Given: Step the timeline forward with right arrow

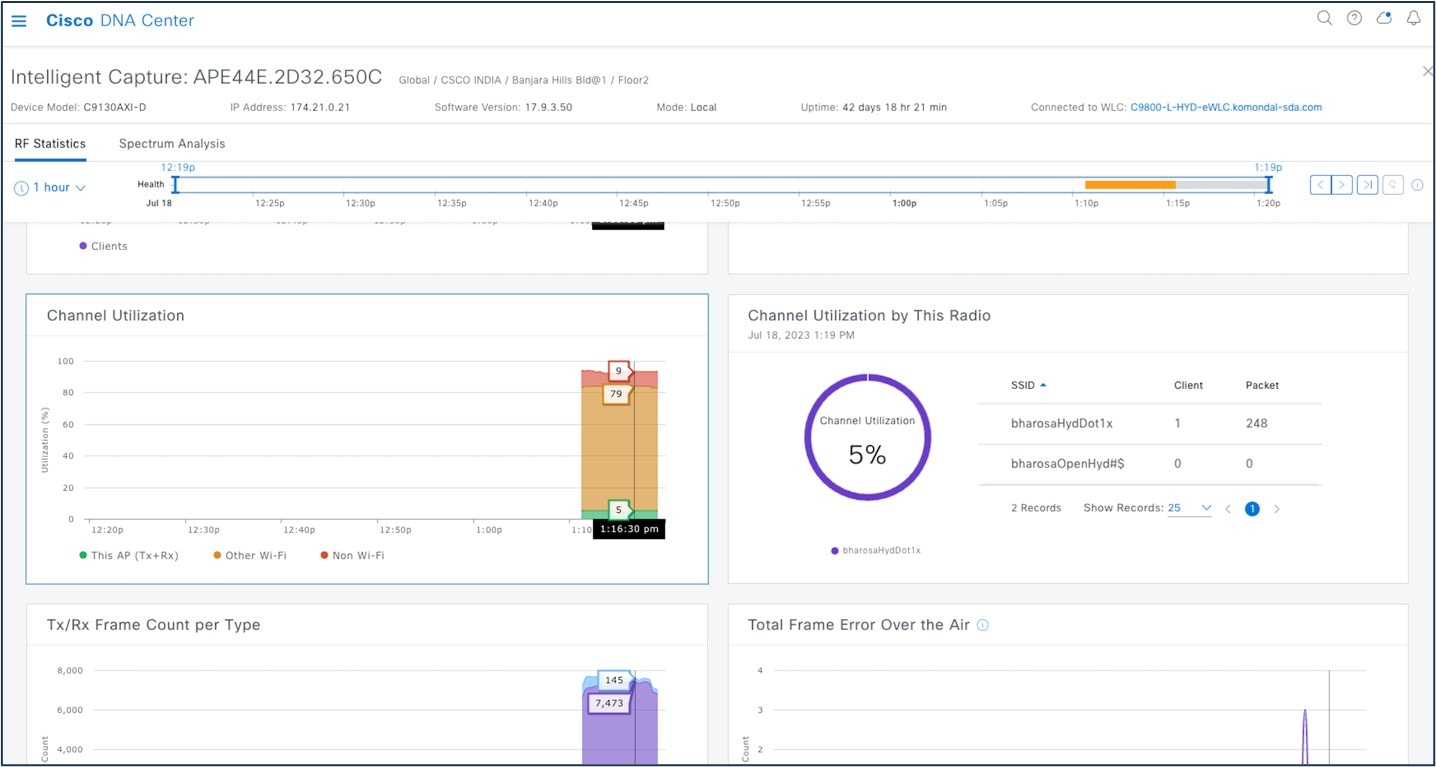Looking at the screenshot, I should [x=1342, y=185].
